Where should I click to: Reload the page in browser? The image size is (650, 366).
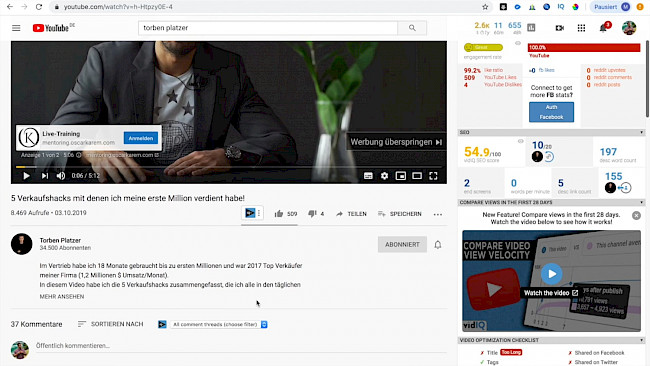39,7
